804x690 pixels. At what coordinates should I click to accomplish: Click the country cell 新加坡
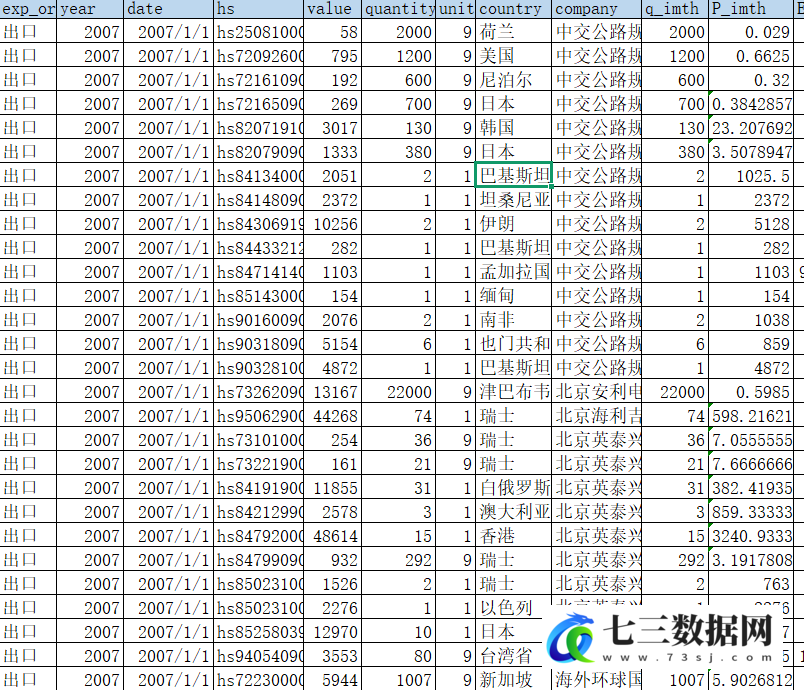514,680
